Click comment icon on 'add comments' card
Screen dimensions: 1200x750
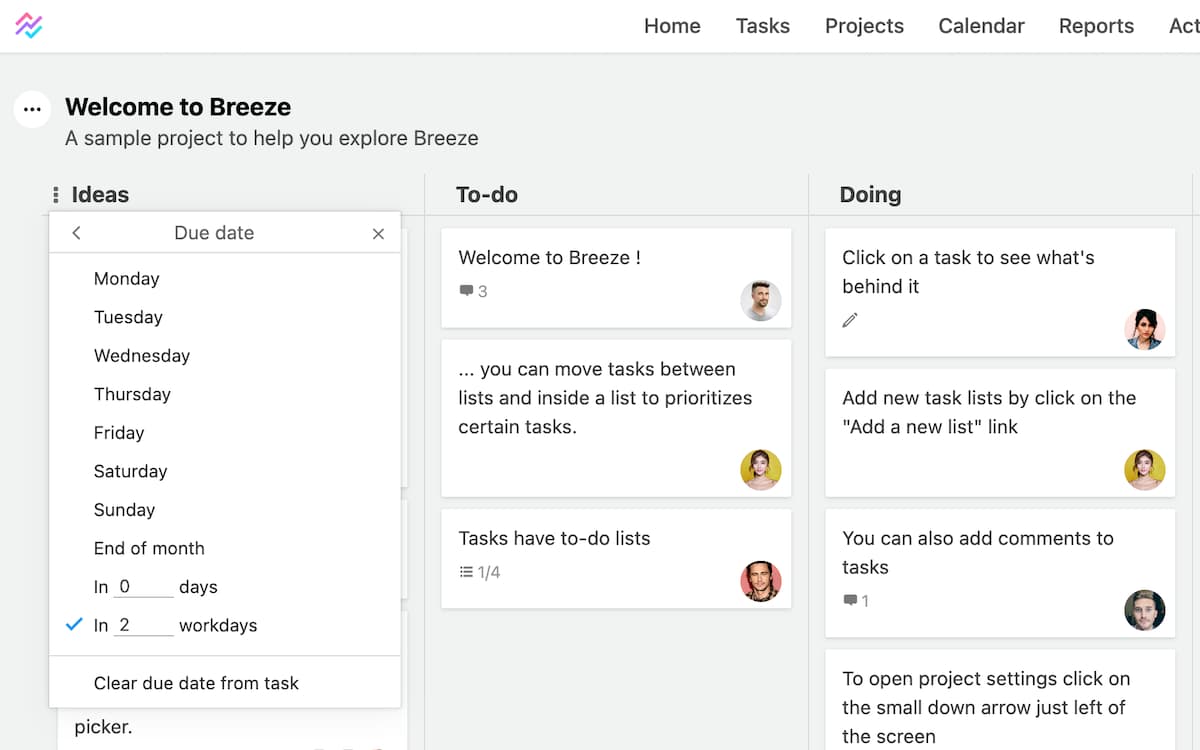coord(850,601)
